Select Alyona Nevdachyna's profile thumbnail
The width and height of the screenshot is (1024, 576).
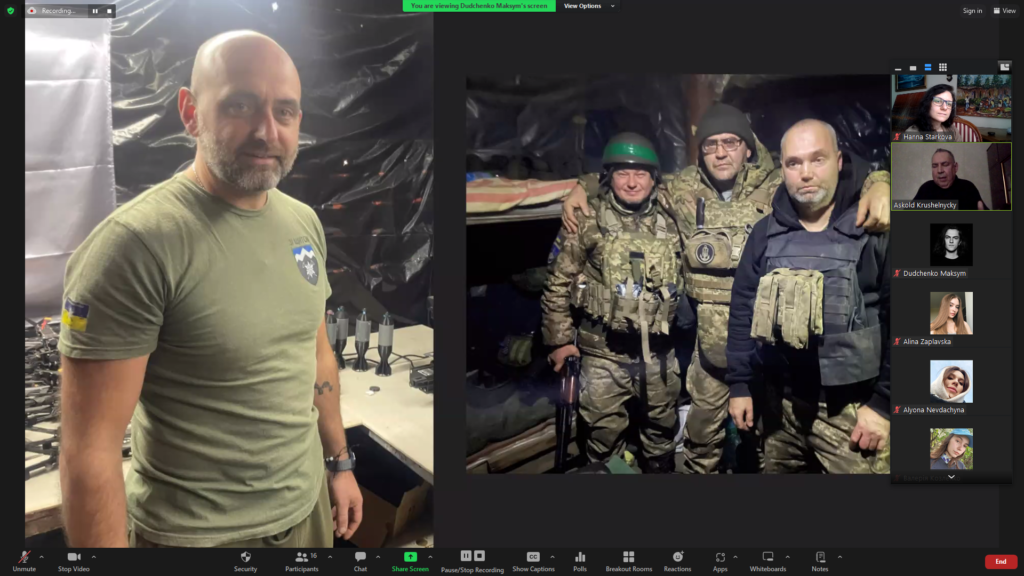point(952,381)
